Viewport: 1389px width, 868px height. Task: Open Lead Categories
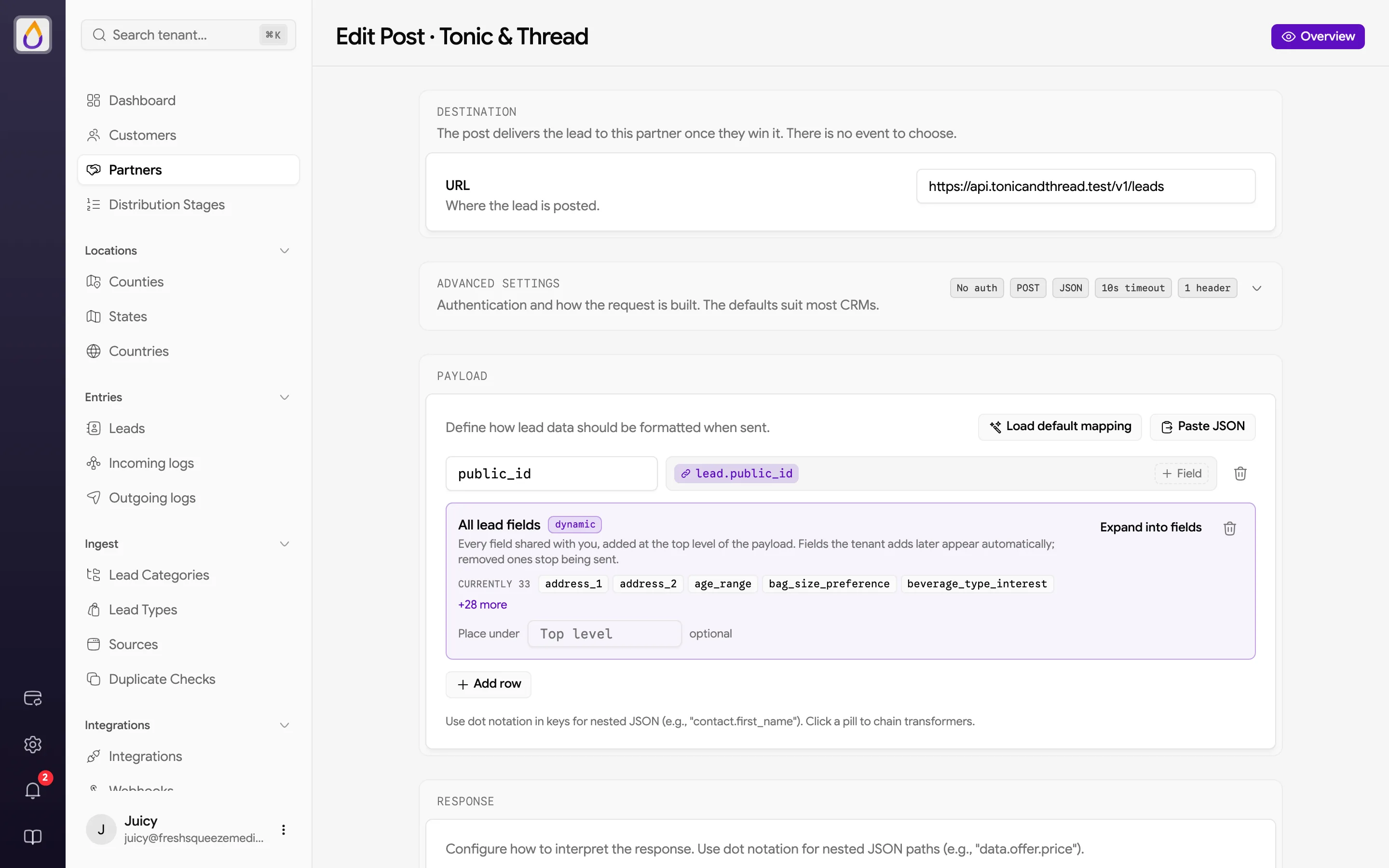188,575
